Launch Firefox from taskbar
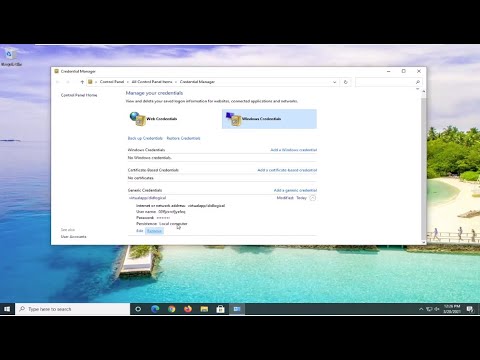The height and width of the screenshot is (360, 480). (x=188, y=309)
